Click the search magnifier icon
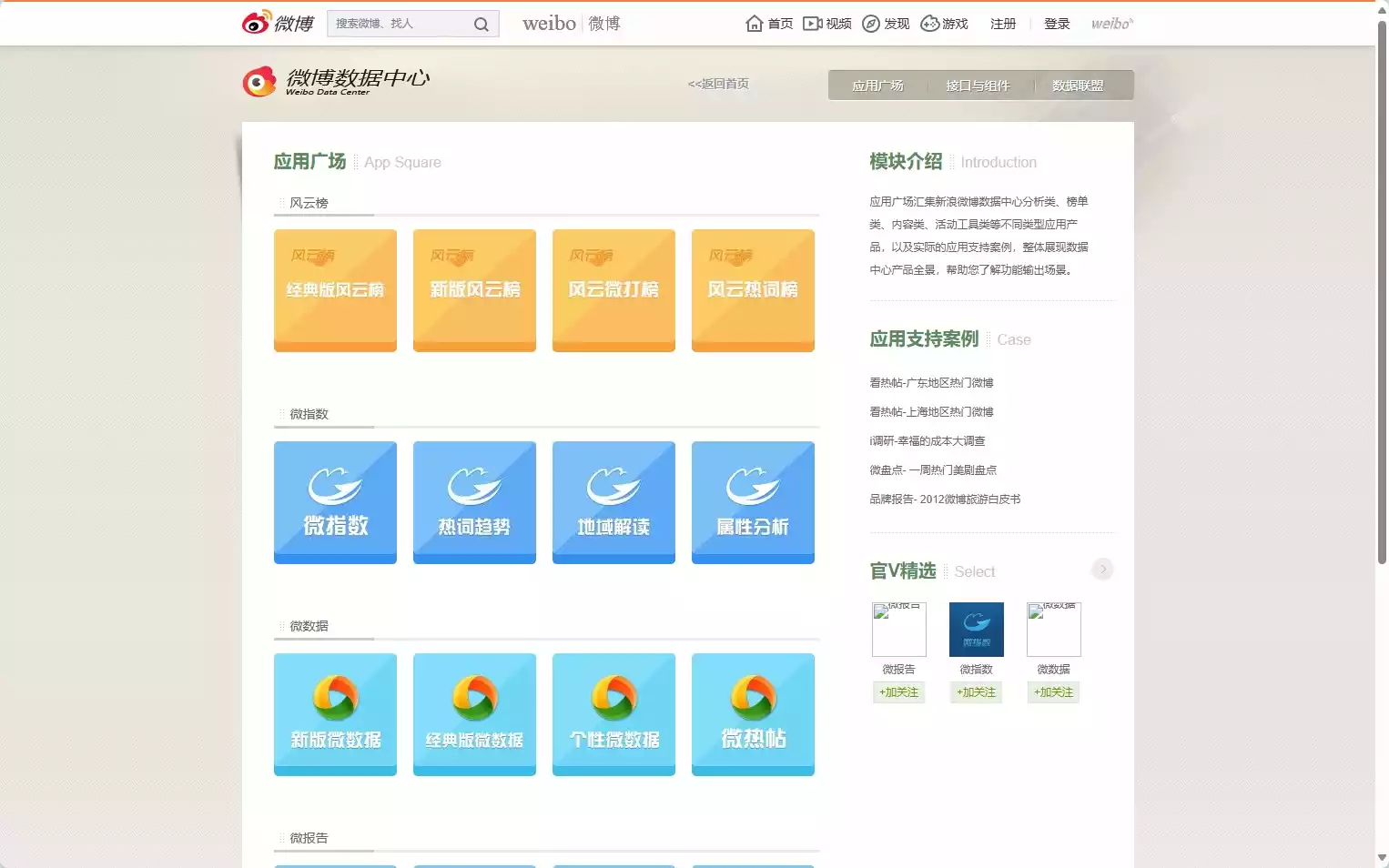Image resolution: width=1389 pixels, height=868 pixels. (482, 25)
